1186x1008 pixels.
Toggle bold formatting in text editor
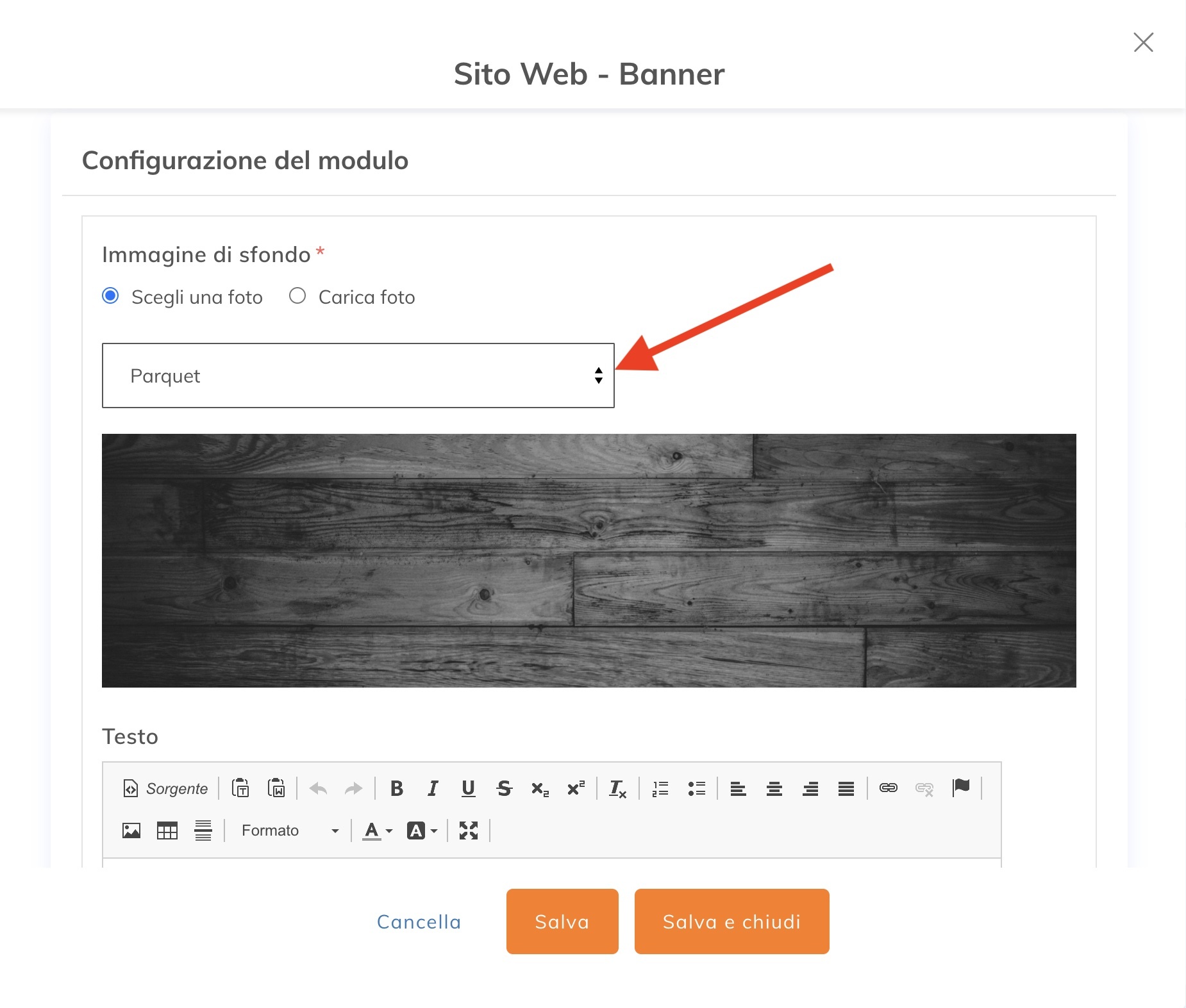(x=397, y=788)
